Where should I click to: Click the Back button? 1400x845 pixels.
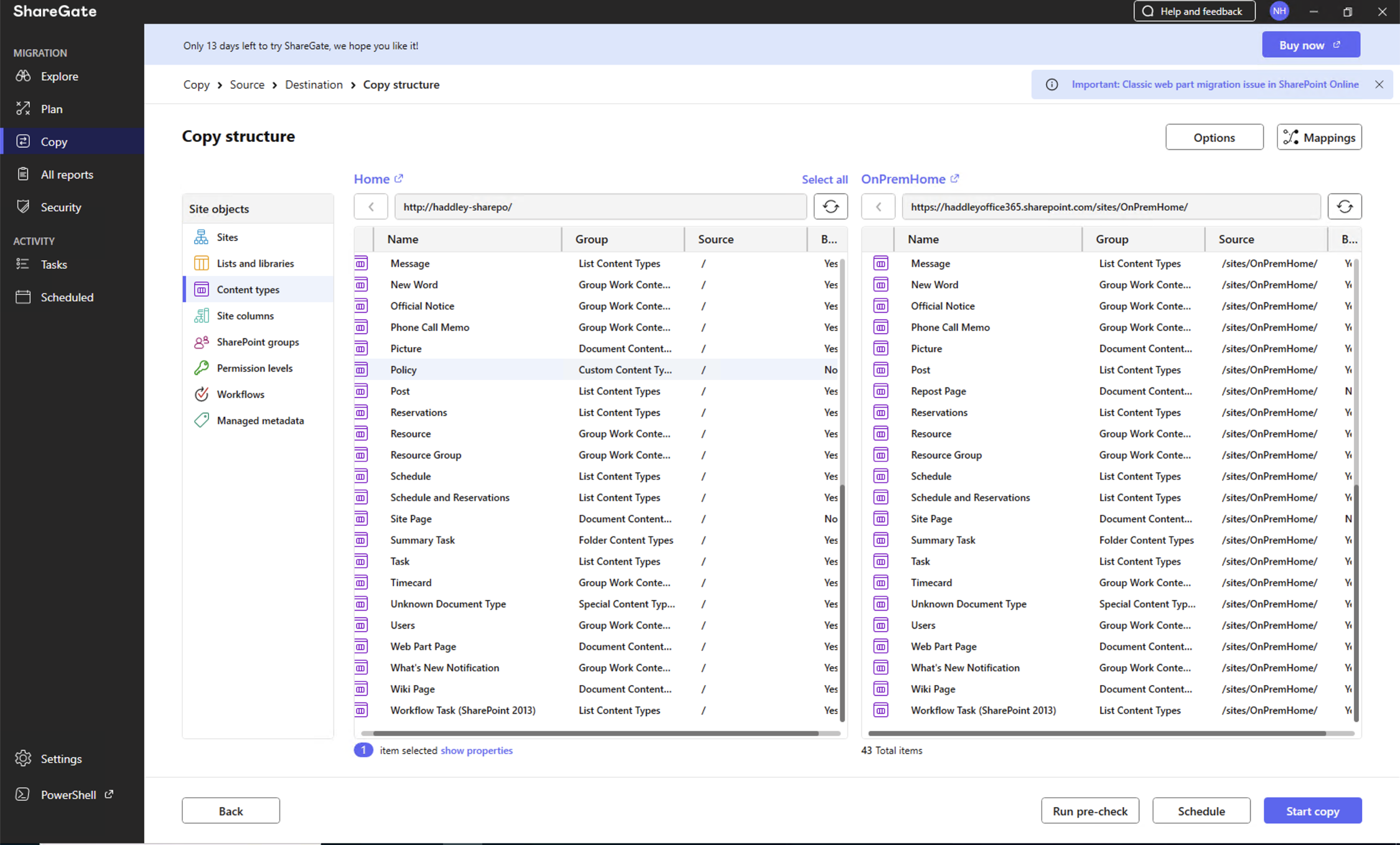[x=231, y=811]
